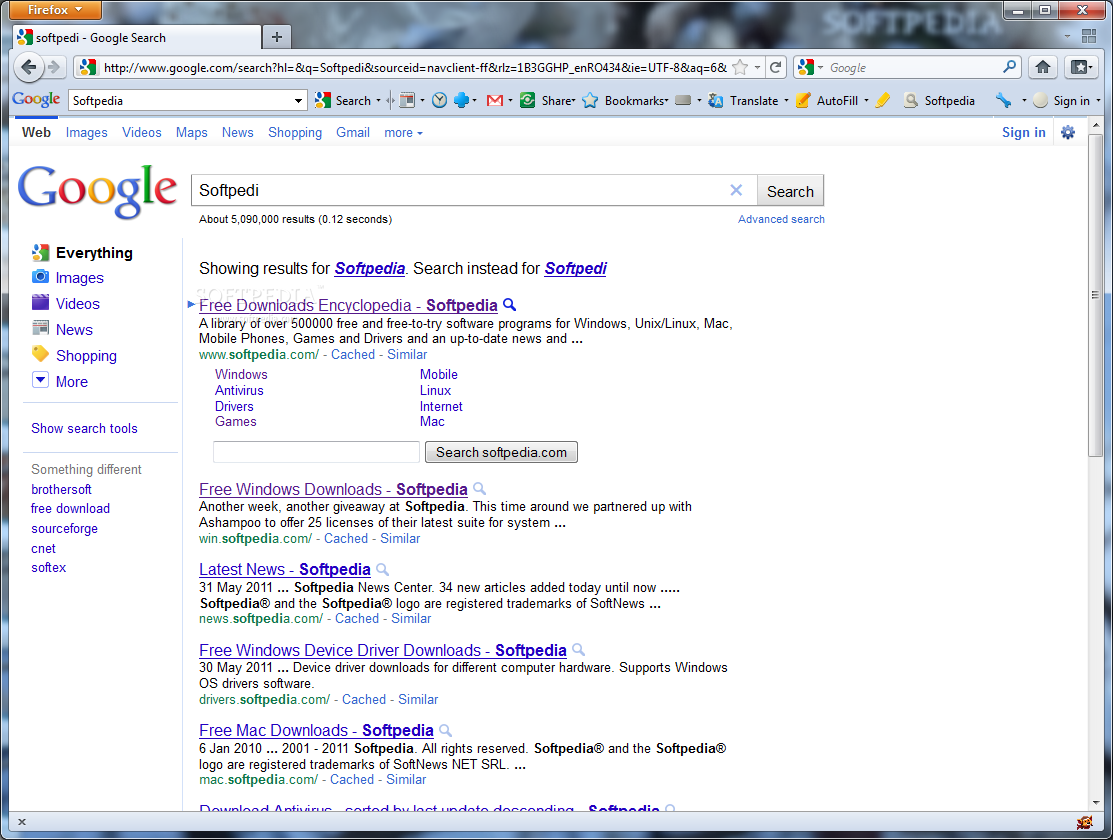
Task: Click the Translate toolbar button
Action: click(x=744, y=101)
